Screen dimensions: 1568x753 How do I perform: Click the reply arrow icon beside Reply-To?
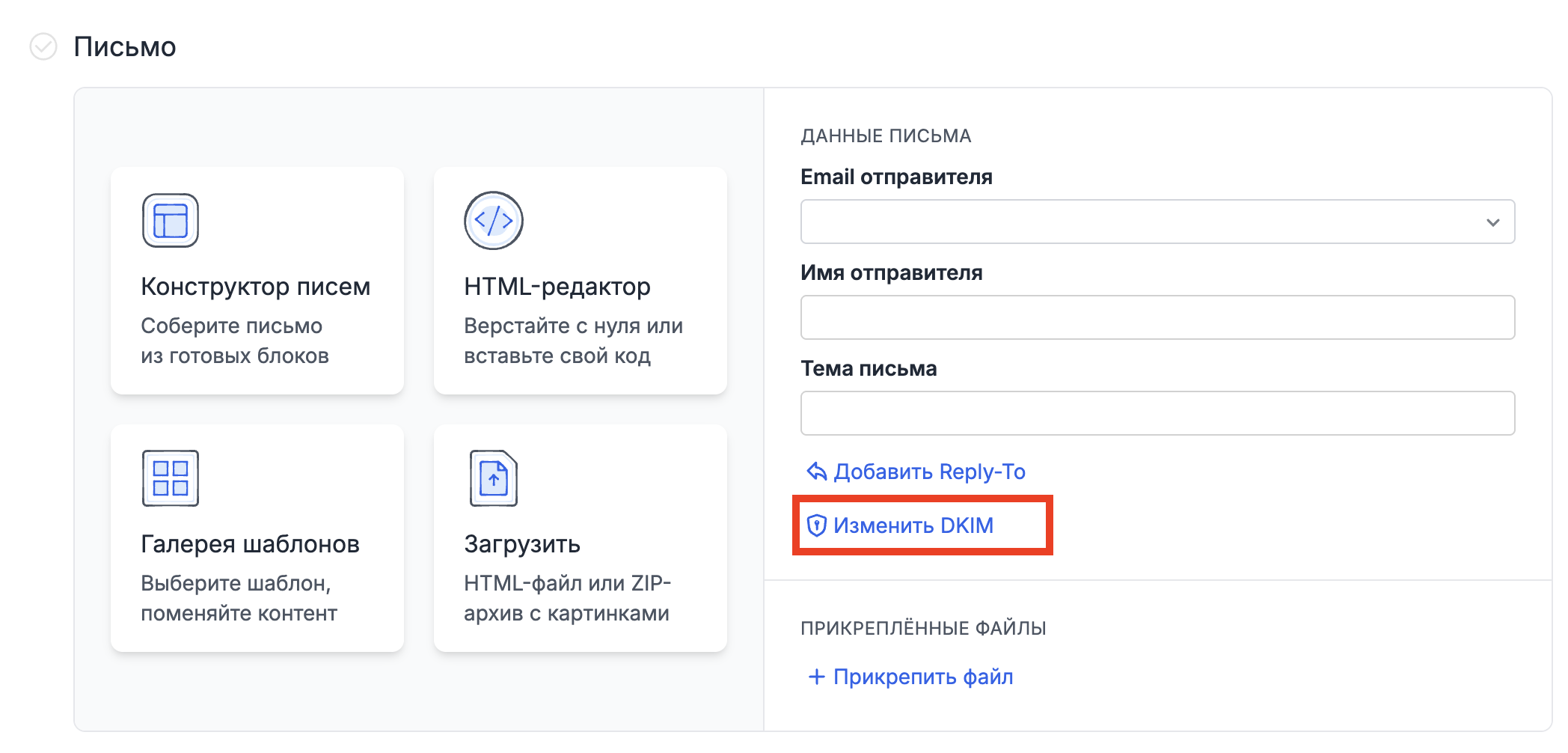point(816,472)
